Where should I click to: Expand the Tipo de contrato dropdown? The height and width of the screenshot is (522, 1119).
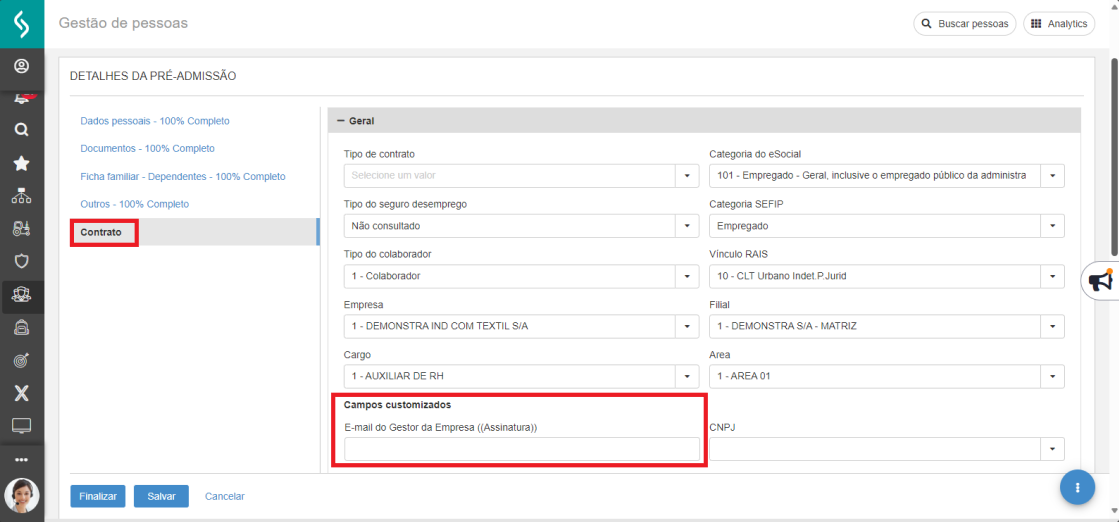tap(687, 176)
